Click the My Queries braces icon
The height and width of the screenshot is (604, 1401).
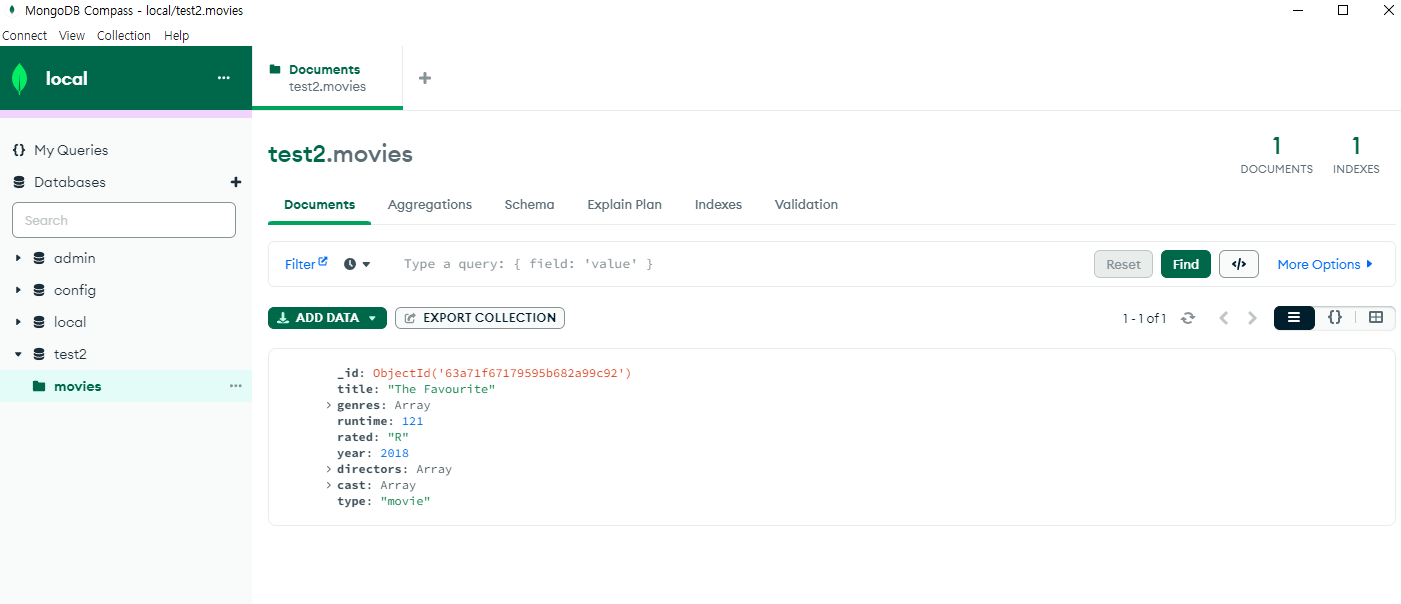coord(18,150)
